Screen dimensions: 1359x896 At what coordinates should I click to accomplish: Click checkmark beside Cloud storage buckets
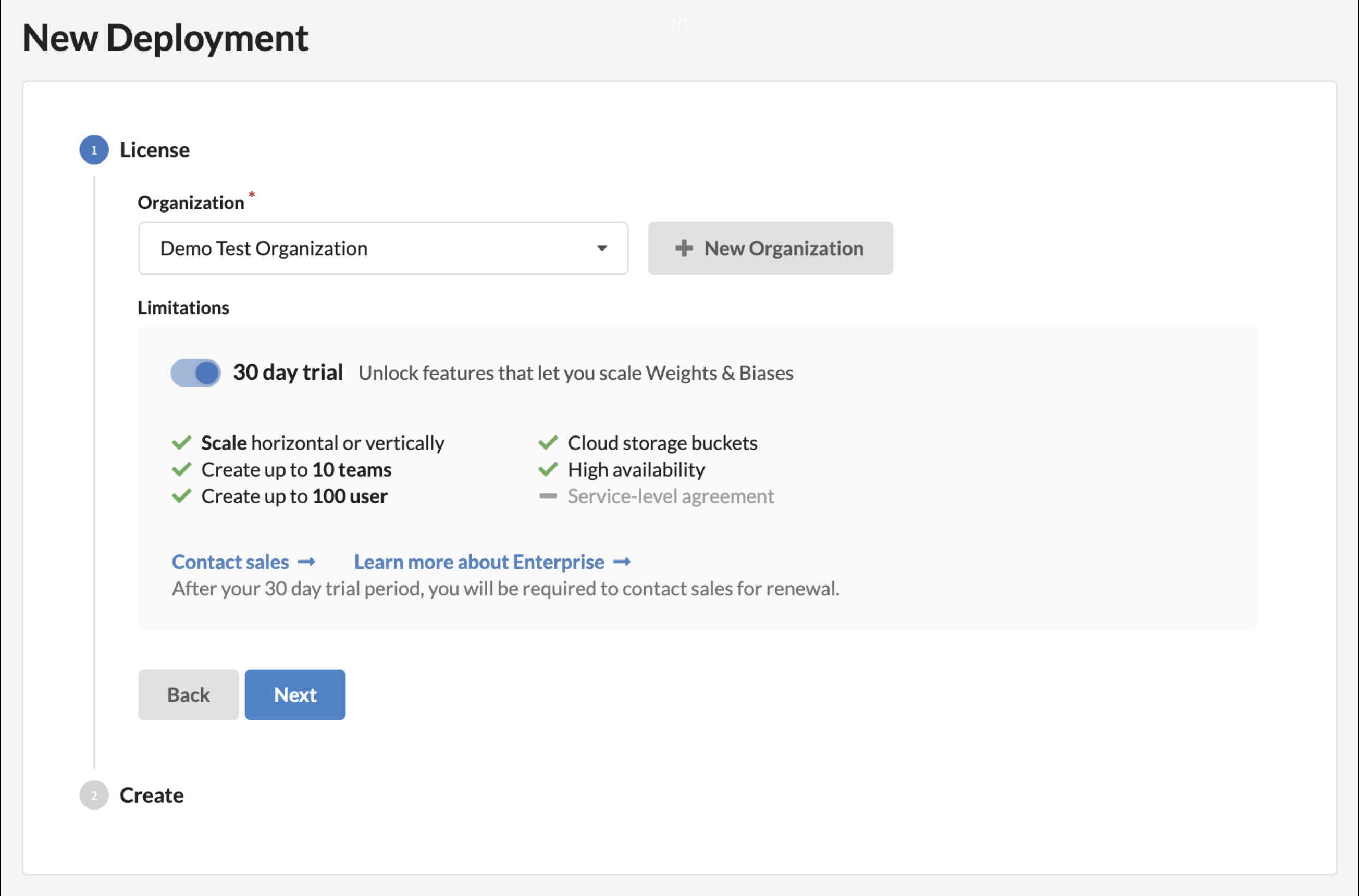548,443
